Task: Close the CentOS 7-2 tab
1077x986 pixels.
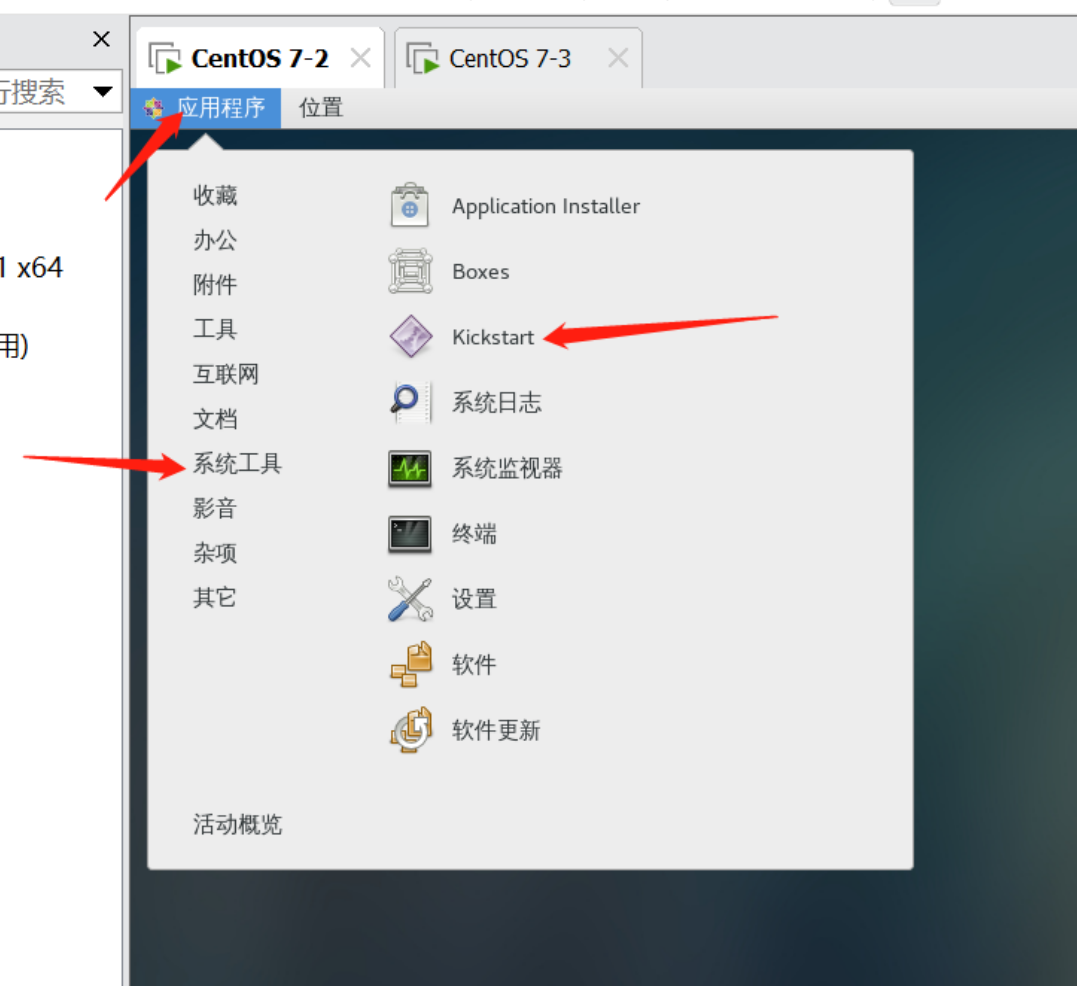Action: click(x=361, y=58)
